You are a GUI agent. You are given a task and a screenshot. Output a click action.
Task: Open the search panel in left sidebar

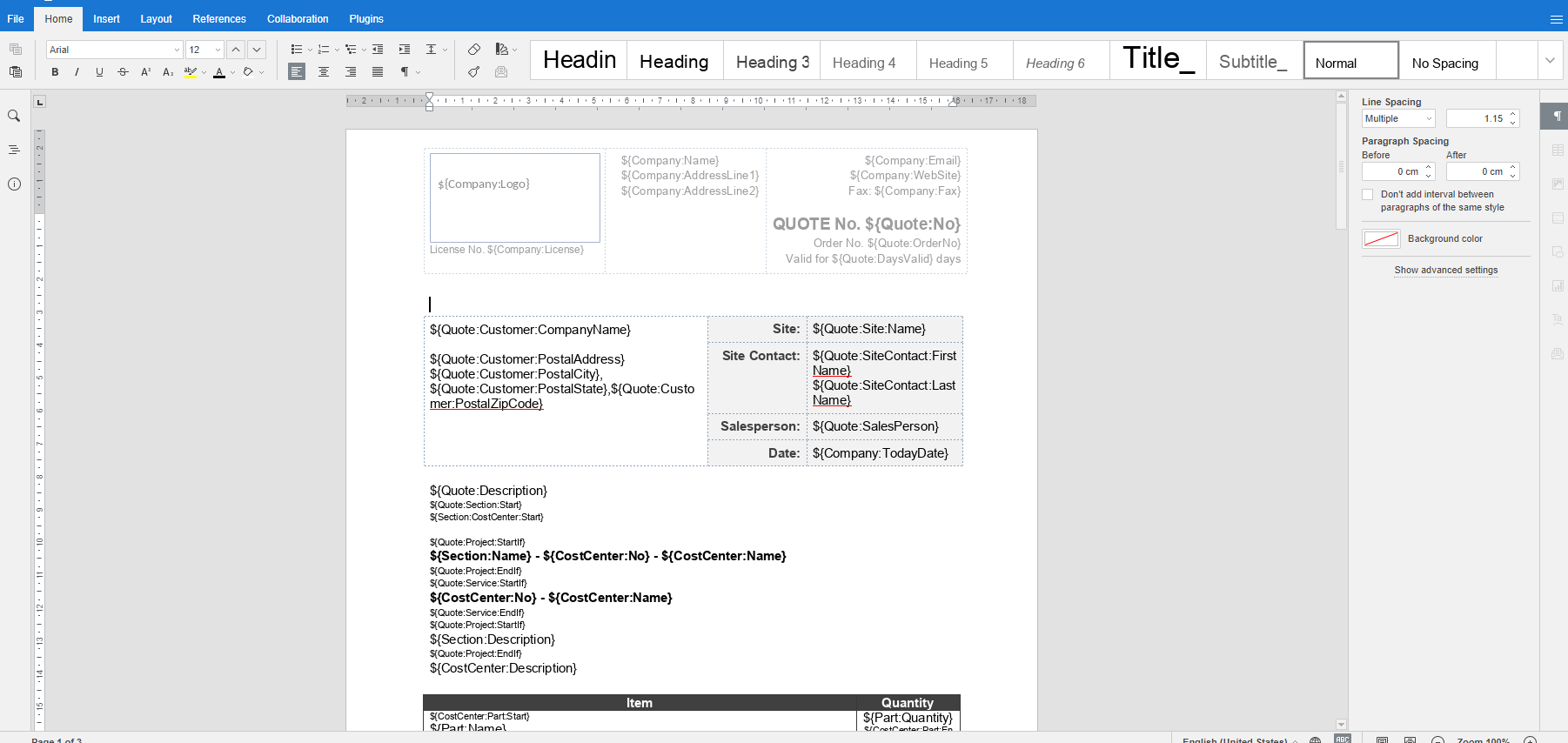point(14,116)
